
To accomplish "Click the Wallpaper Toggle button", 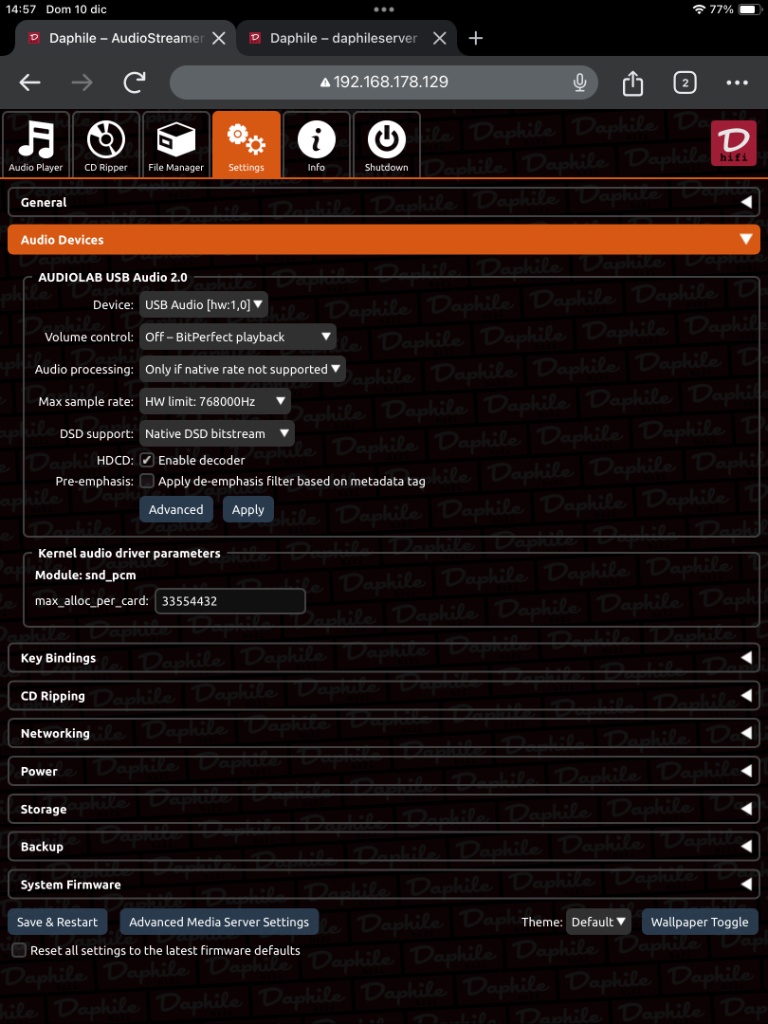I will [700, 922].
